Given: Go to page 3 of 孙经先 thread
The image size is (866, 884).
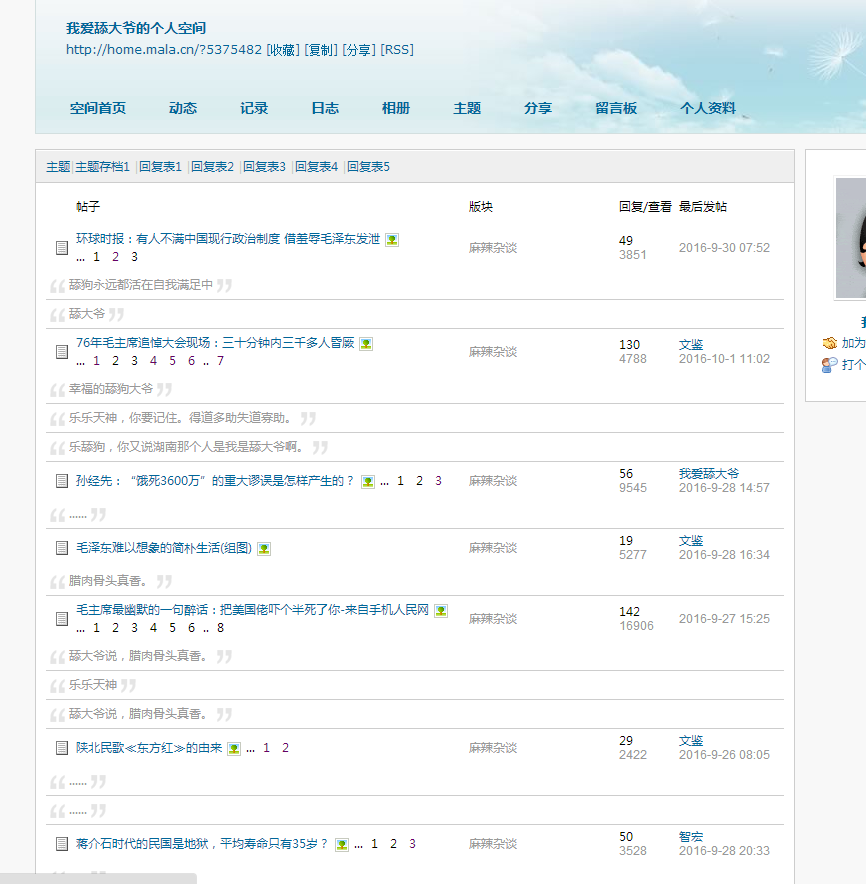Looking at the screenshot, I should coord(438,481).
